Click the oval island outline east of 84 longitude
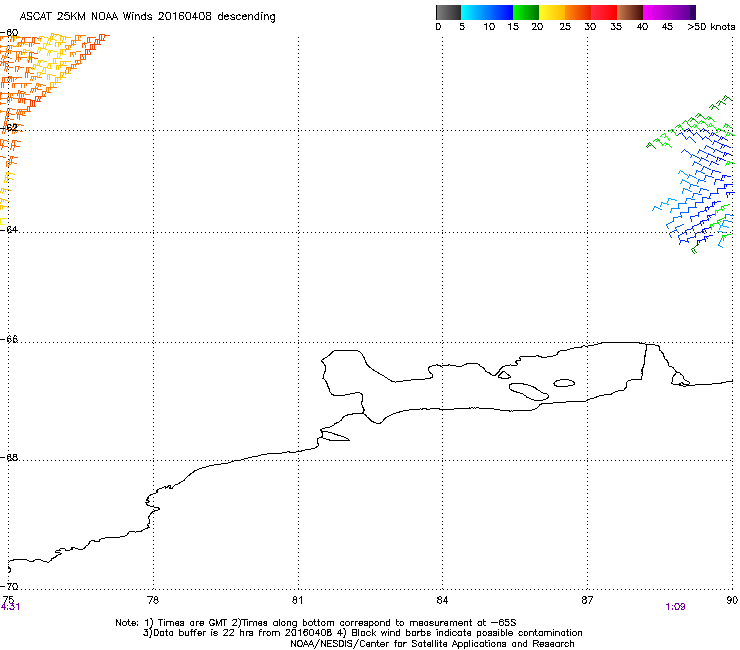Screen dimensions: 740x650 (529, 392)
